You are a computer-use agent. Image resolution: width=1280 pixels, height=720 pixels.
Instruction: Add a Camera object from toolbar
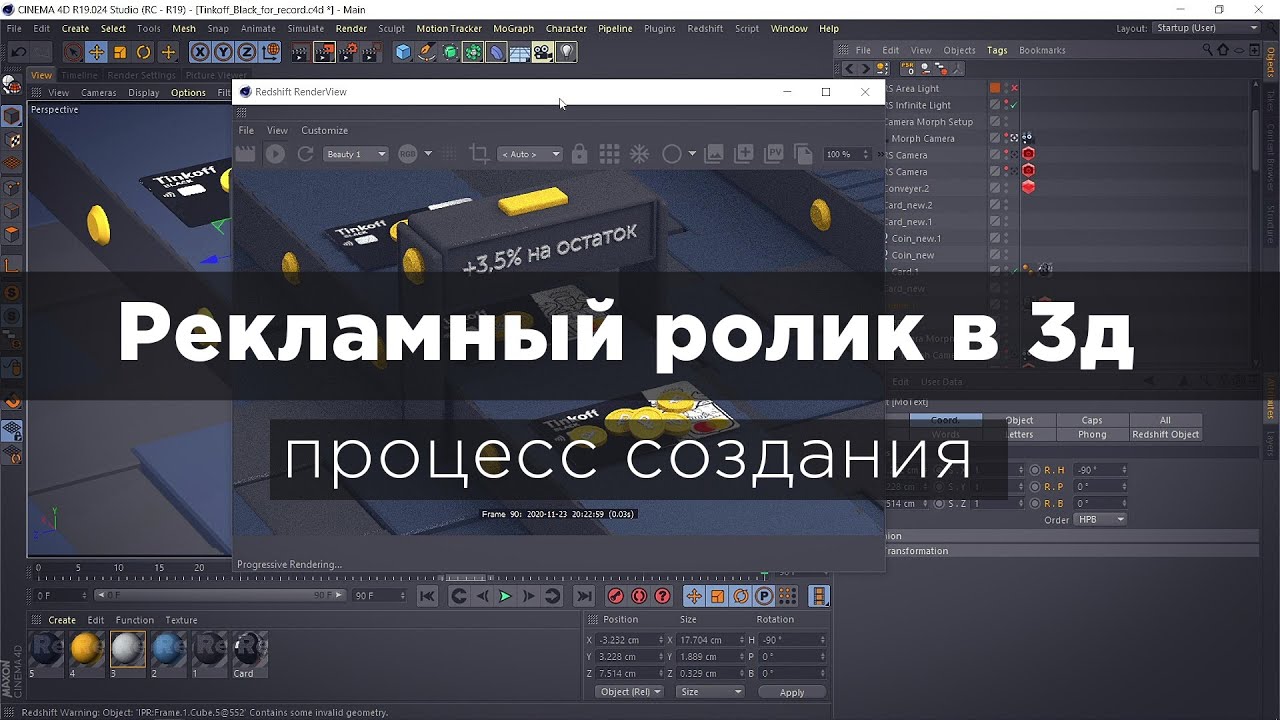[543, 52]
